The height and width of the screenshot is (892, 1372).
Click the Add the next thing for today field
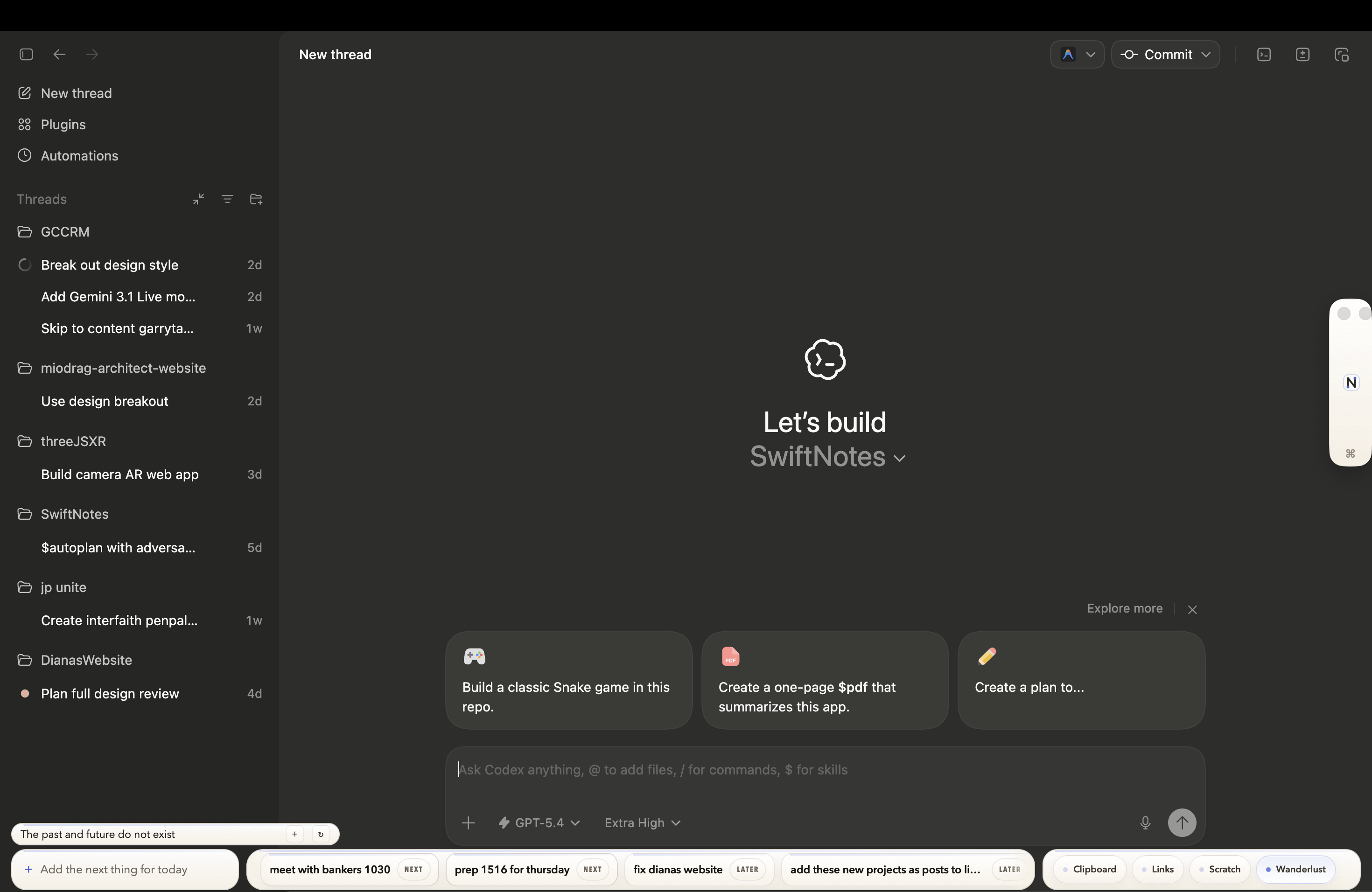[x=125, y=869]
